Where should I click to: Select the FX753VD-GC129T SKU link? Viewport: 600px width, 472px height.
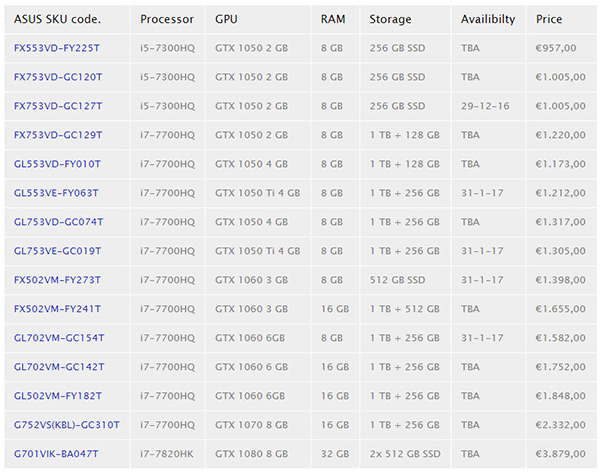coord(58,135)
